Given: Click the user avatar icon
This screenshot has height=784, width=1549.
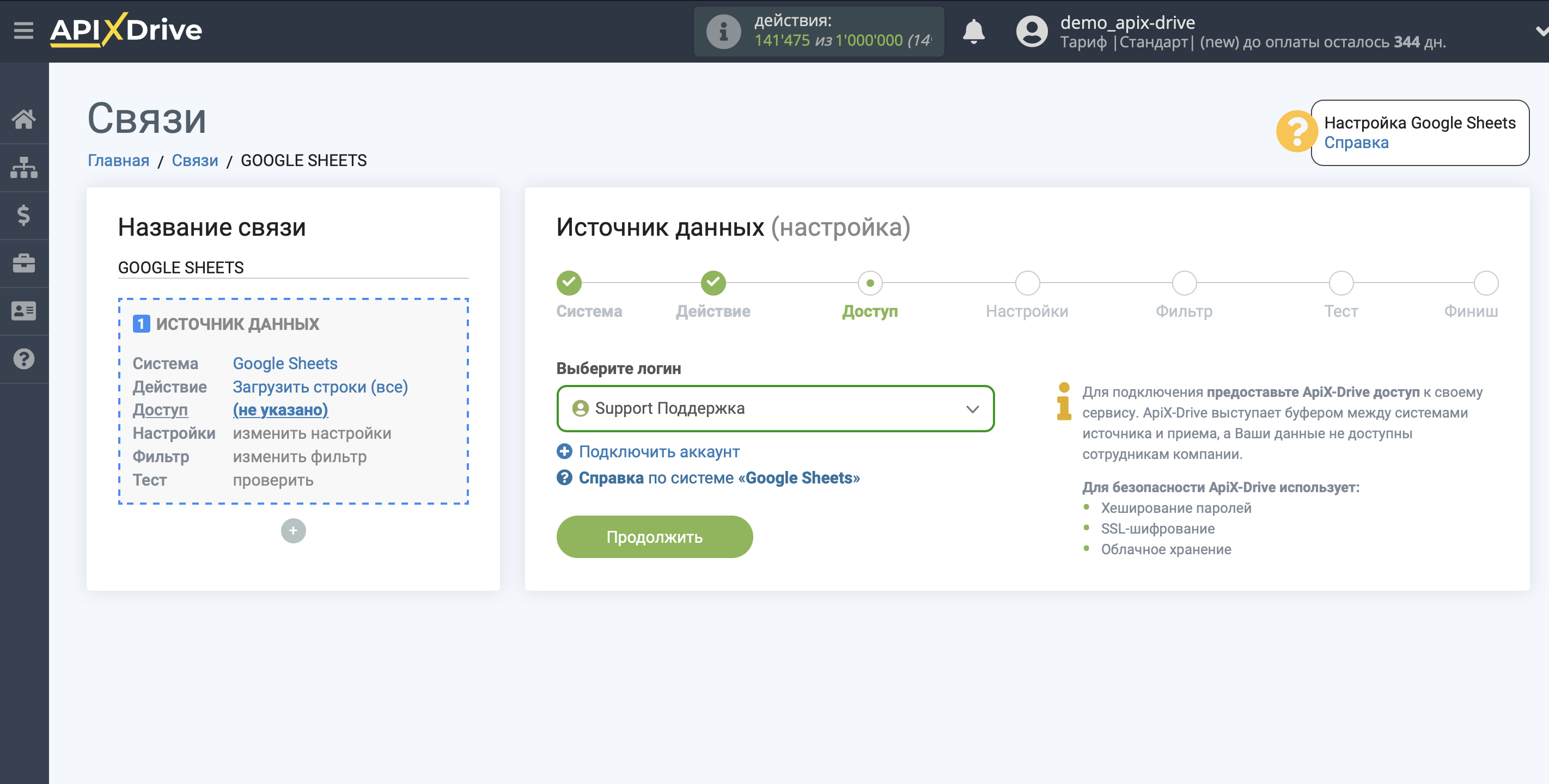Looking at the screenshot, I should click(x=1032, y=31).
